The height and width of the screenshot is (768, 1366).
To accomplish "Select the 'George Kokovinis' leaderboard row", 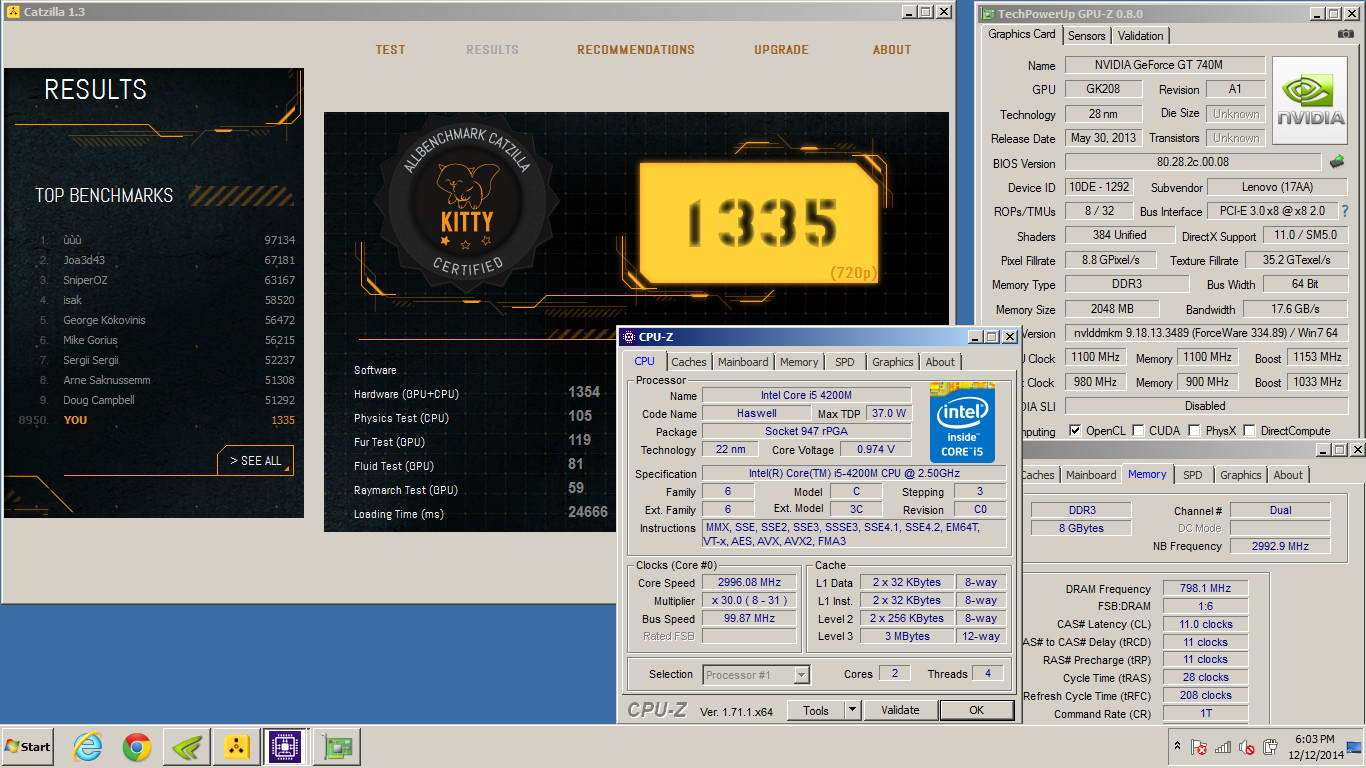I will coord(167,320).
